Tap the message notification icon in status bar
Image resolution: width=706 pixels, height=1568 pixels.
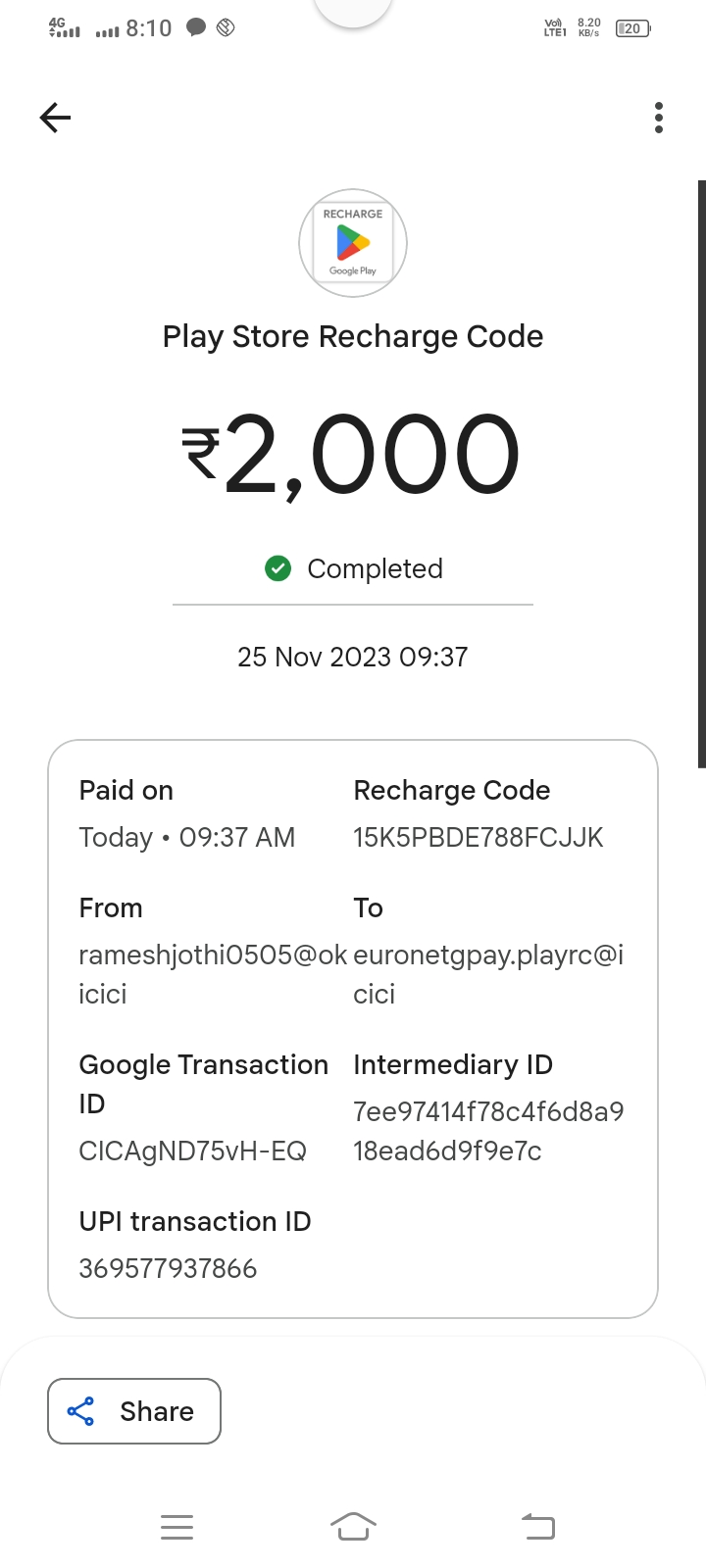click(x=196, y=28)
